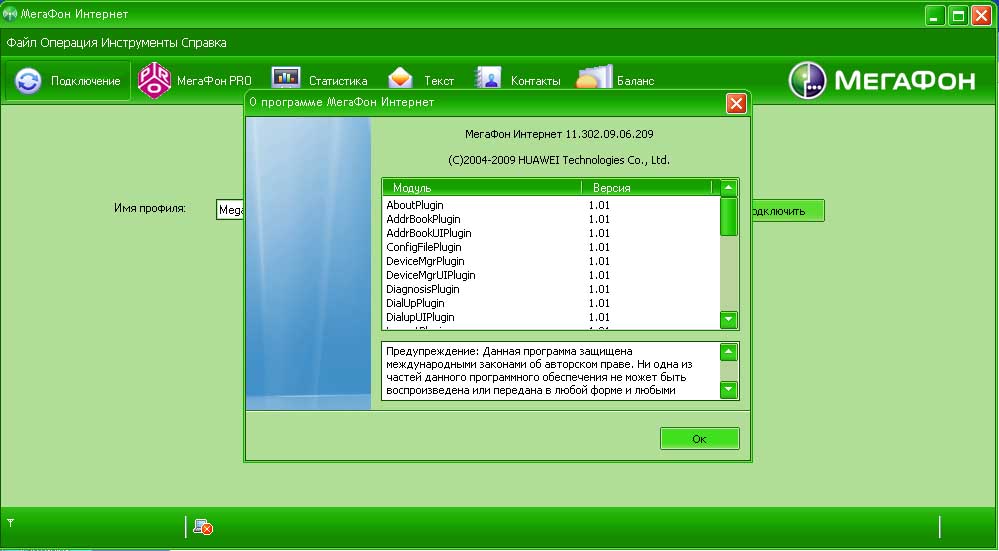
Task: Select the AddrBookUIPlugin row
Action: (x=550, y=233)
